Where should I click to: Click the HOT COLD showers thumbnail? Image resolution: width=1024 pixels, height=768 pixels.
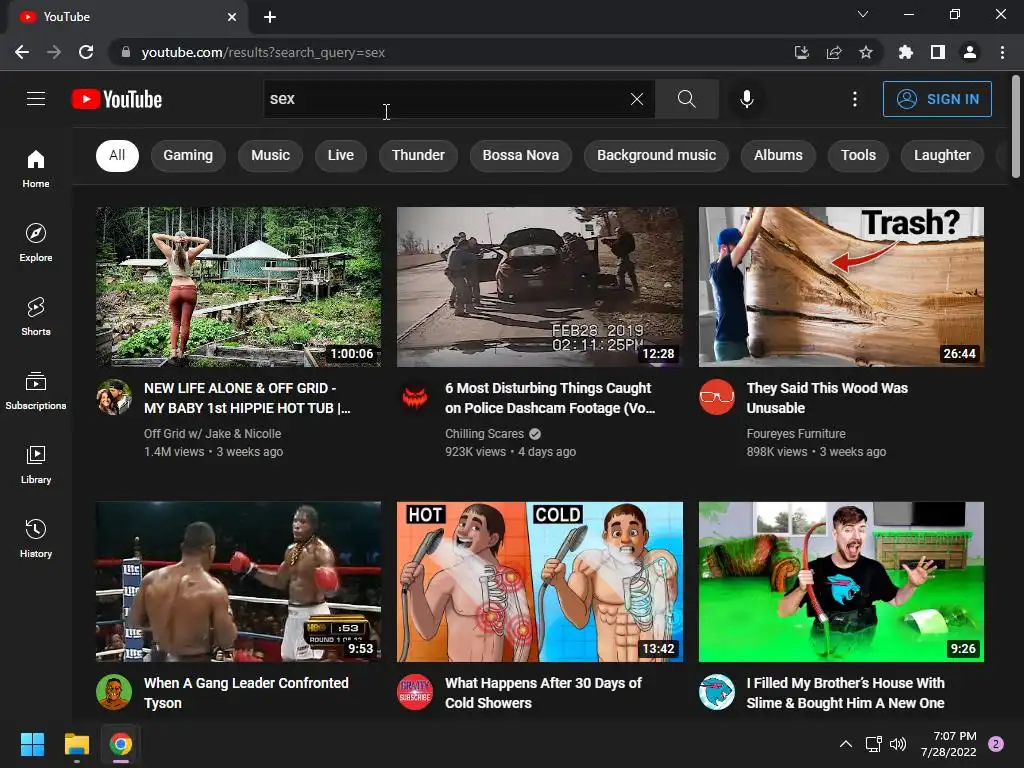coord(540,582)
